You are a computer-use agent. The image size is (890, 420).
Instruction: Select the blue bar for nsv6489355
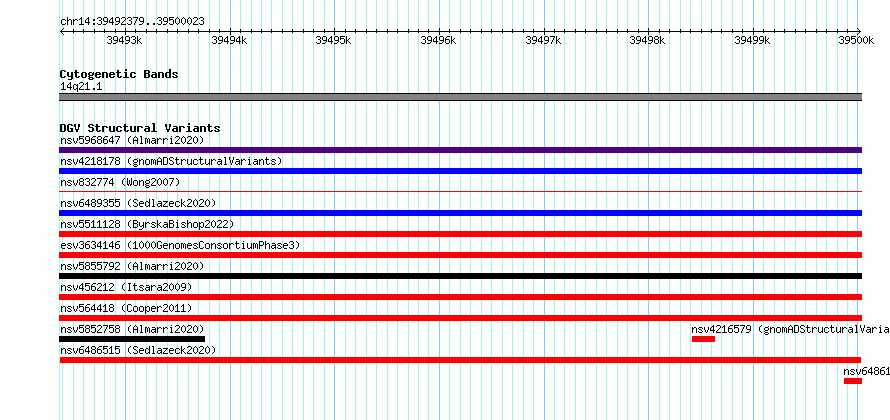(x=460, y=213)
